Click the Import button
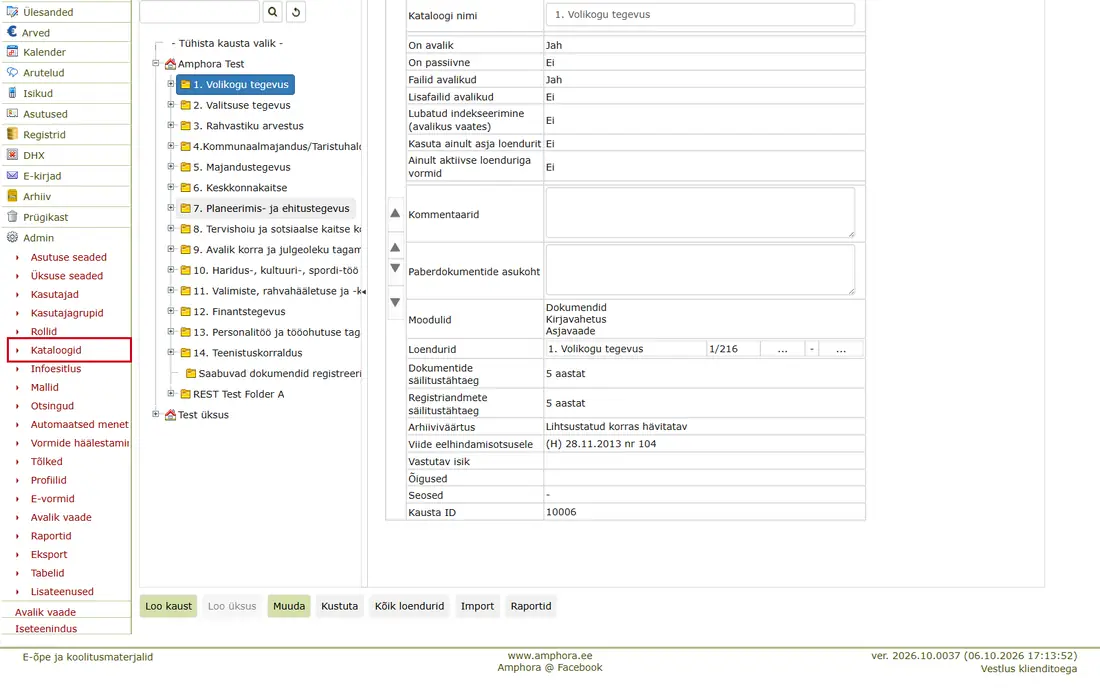 [x=477, y=606]
